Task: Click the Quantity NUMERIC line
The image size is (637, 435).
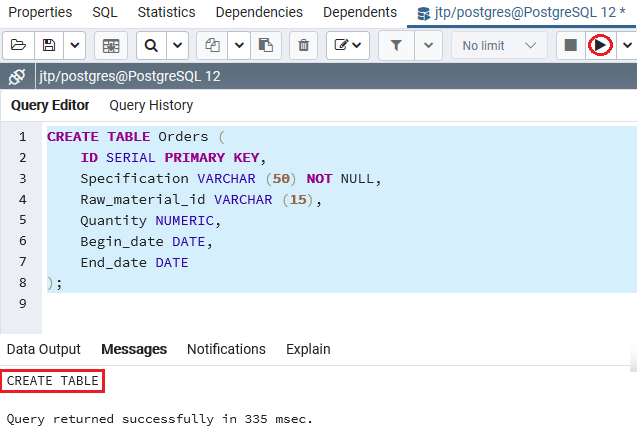Action: (150, 221)
